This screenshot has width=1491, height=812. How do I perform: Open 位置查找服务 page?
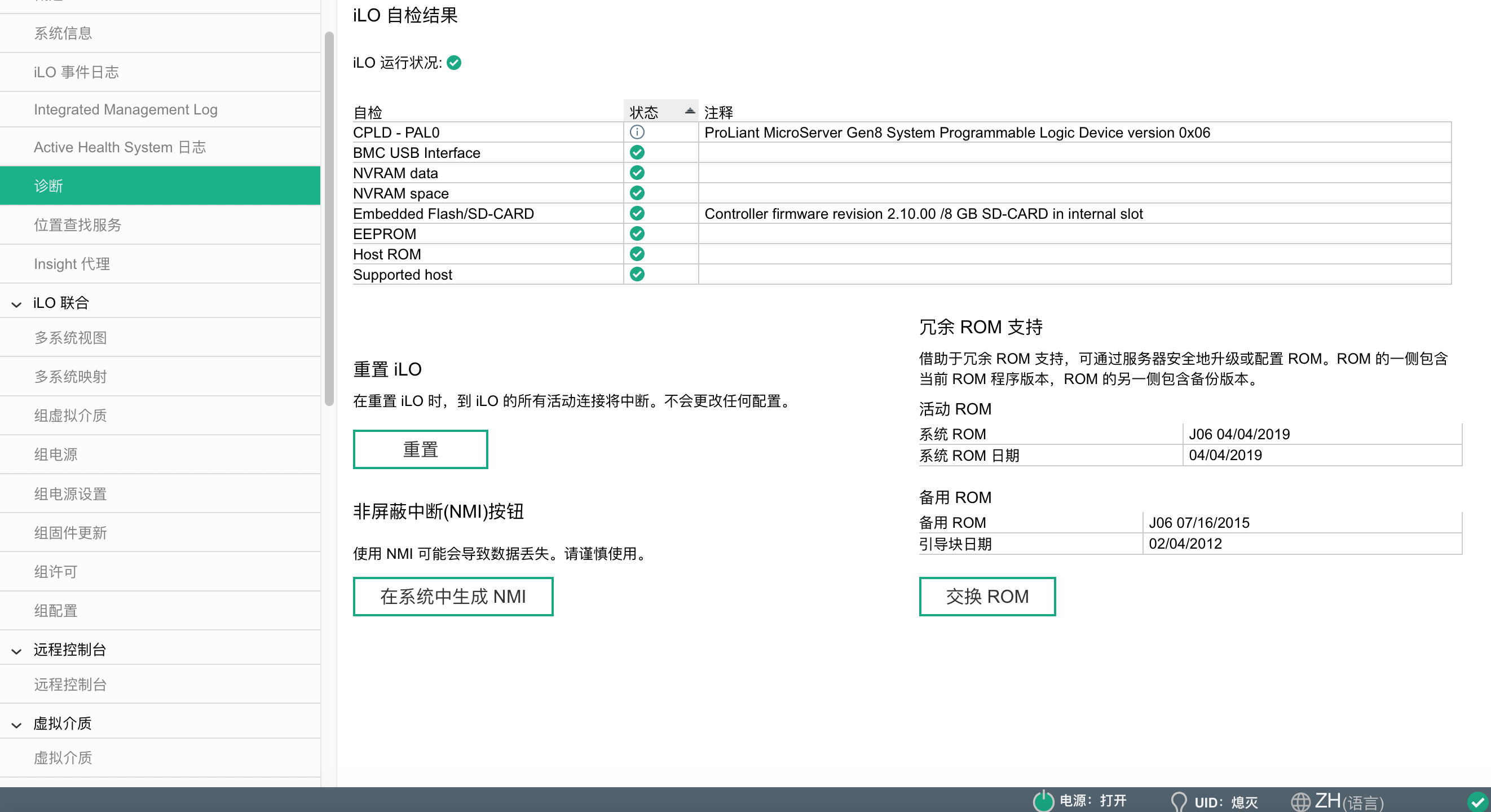point(160,224)
